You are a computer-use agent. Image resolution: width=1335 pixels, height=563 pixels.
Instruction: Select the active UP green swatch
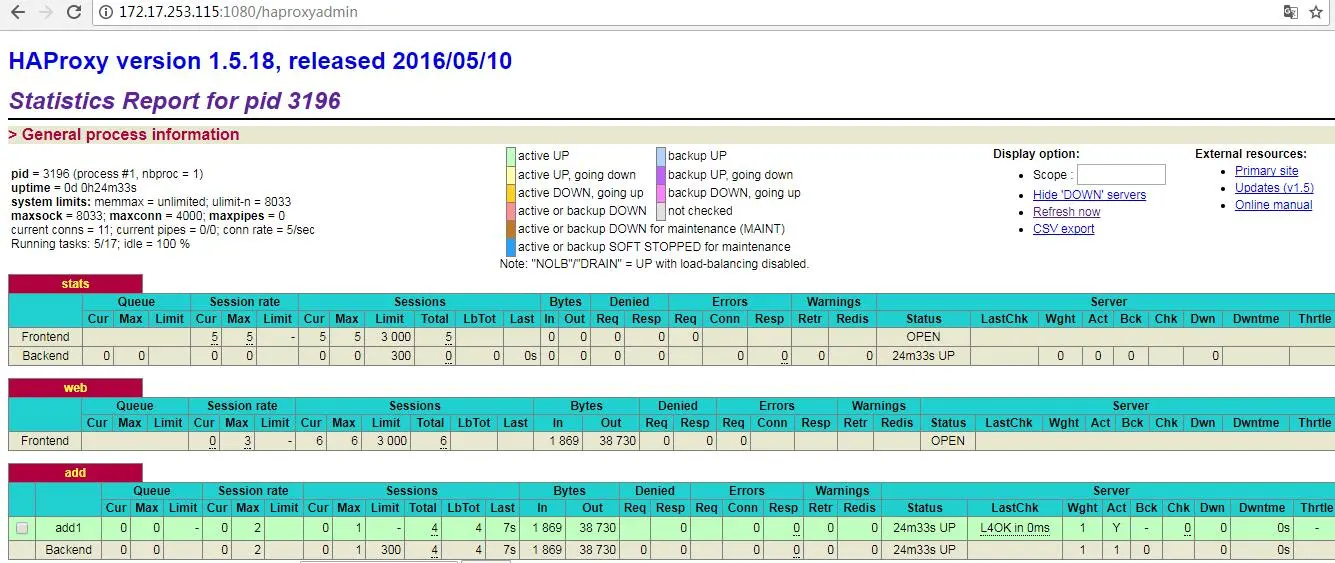[x=511, y=156]
